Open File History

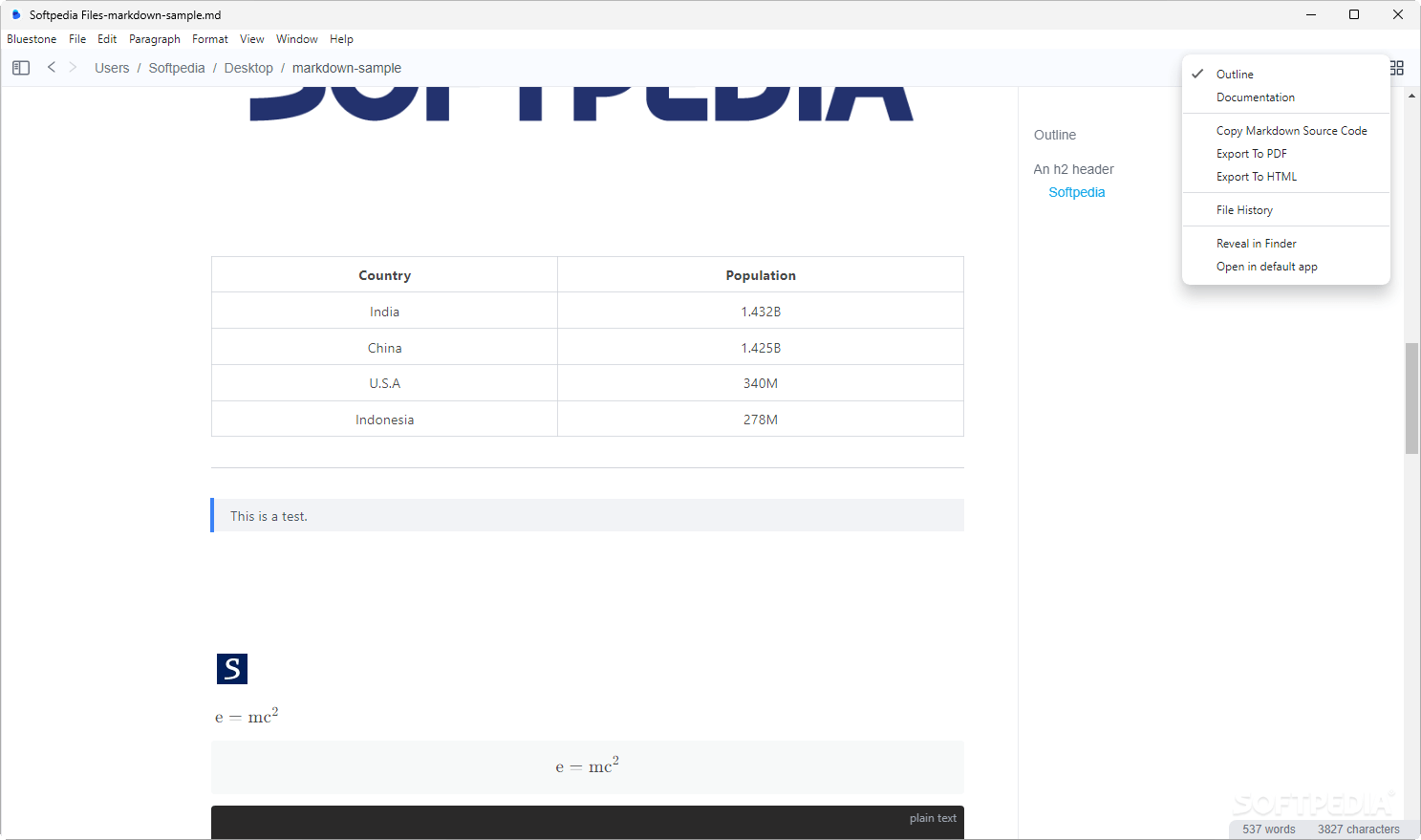[1286, 210]
